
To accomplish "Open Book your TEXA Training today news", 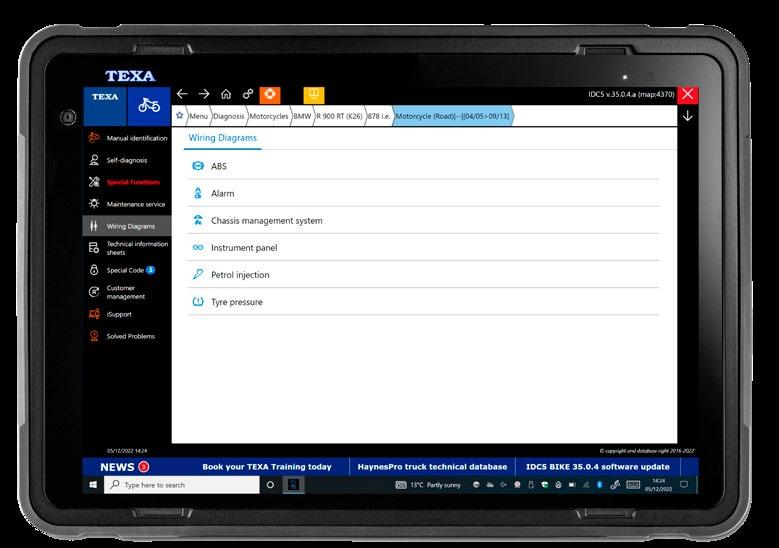I will [267, 467].
